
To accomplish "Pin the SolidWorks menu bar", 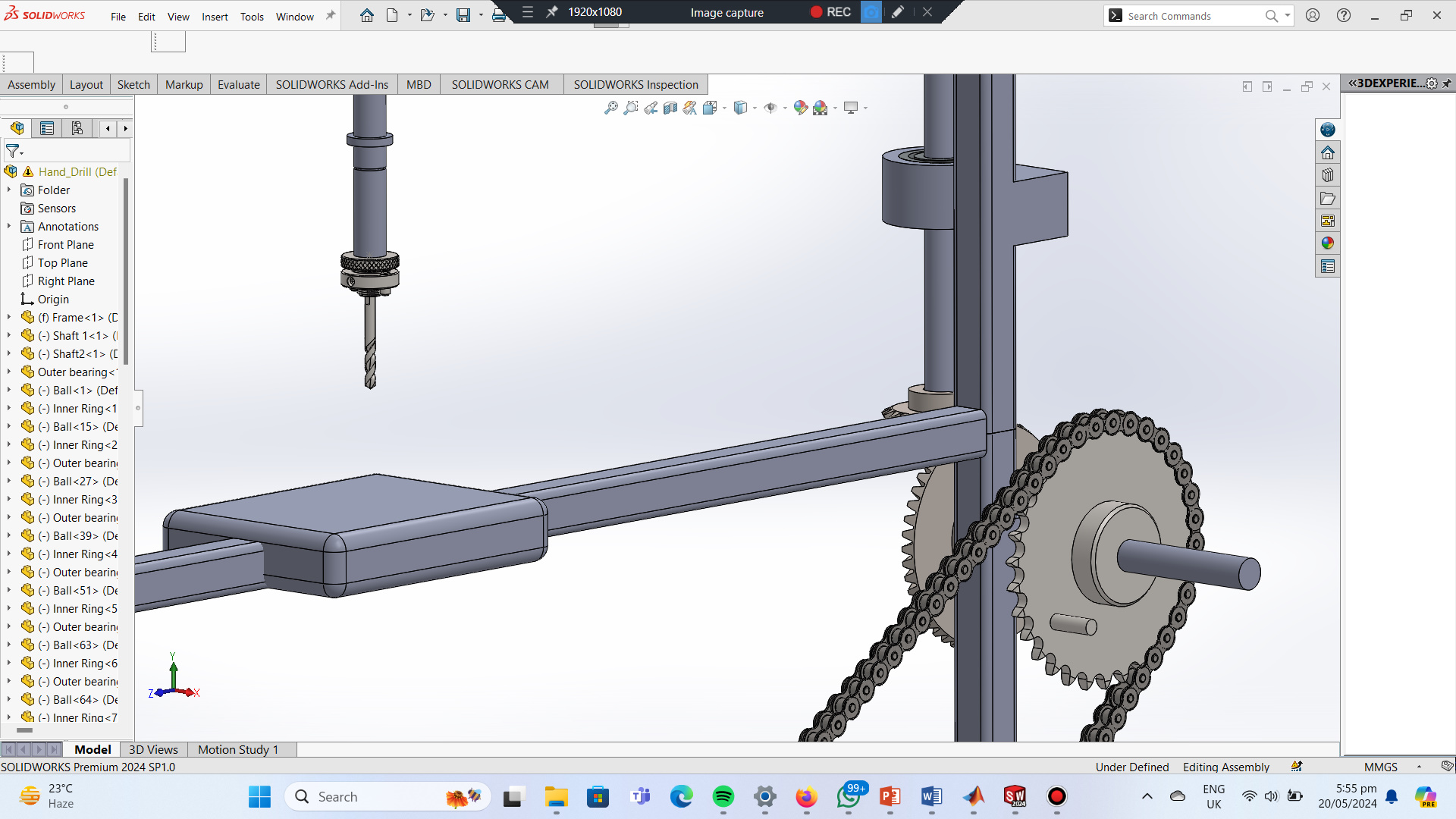I will [330, 16].
